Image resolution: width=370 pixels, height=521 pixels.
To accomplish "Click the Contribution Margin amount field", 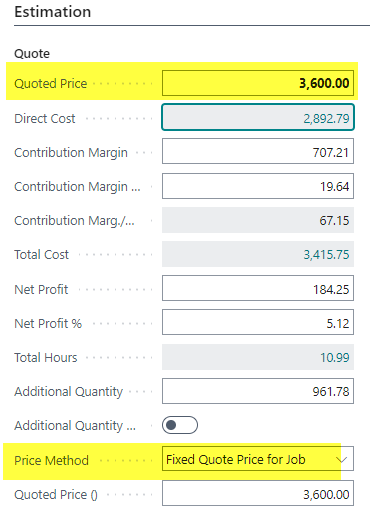I will pos(258,152).
